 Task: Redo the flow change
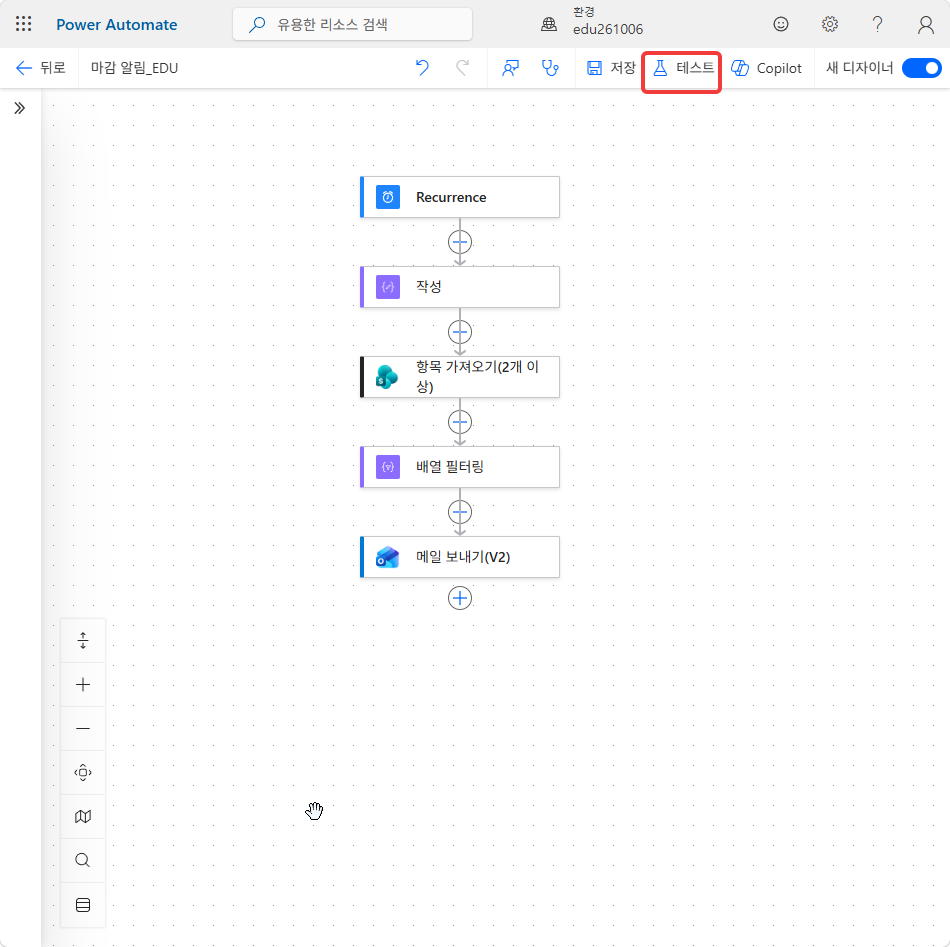[462, 68]
